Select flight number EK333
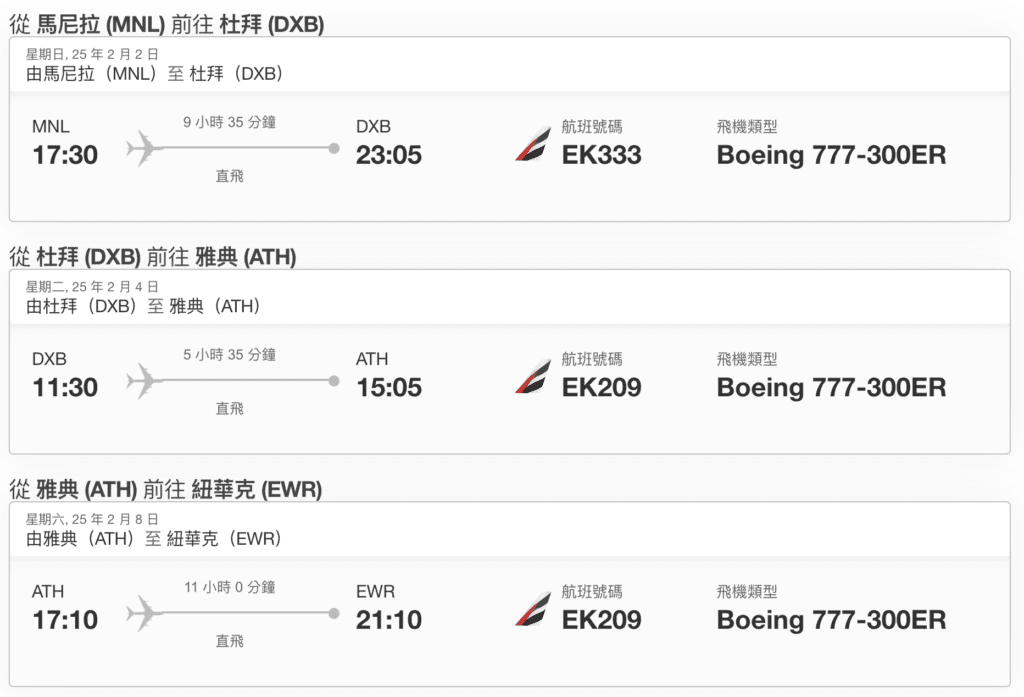 (601, 155)
